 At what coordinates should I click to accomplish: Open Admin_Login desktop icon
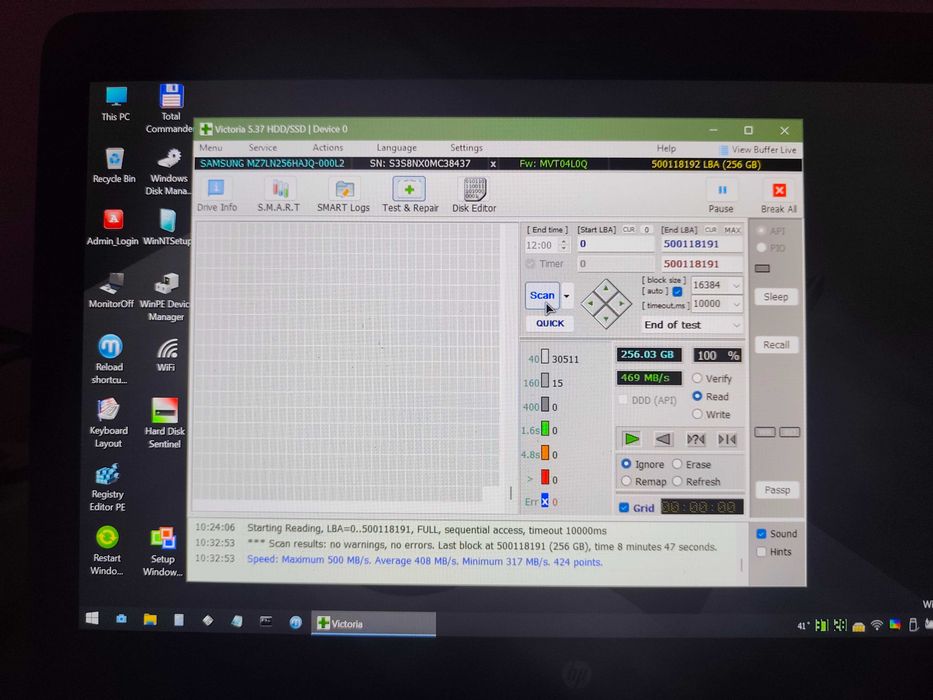pyautogui.click(x=112, y=227)
